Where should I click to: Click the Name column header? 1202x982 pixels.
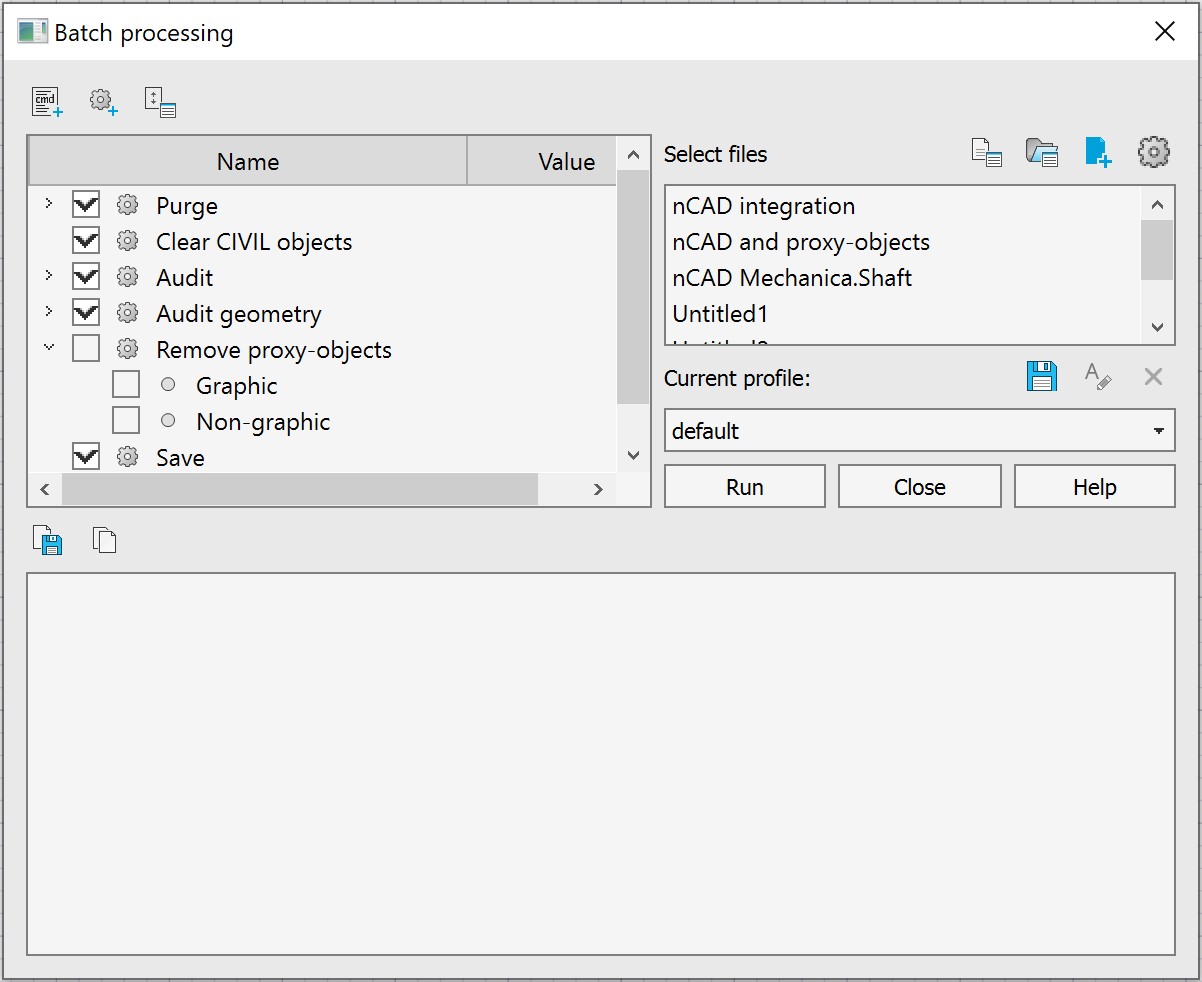coord(247,162)
